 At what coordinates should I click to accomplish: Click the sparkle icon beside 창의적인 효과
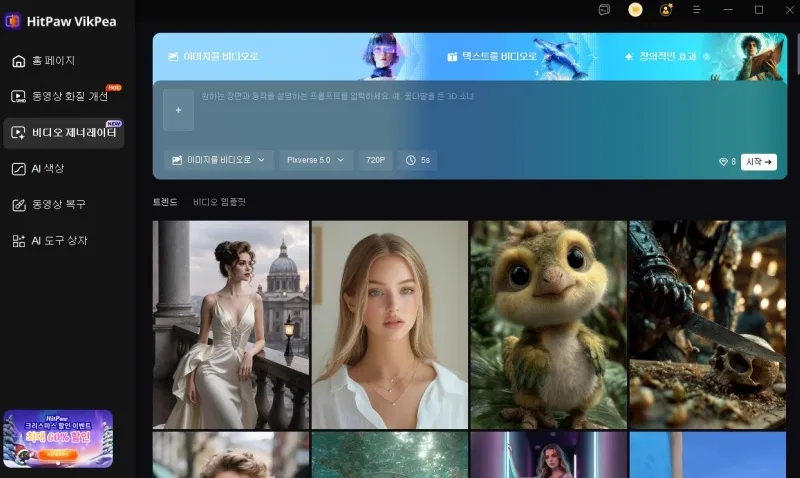pos(629,57)
